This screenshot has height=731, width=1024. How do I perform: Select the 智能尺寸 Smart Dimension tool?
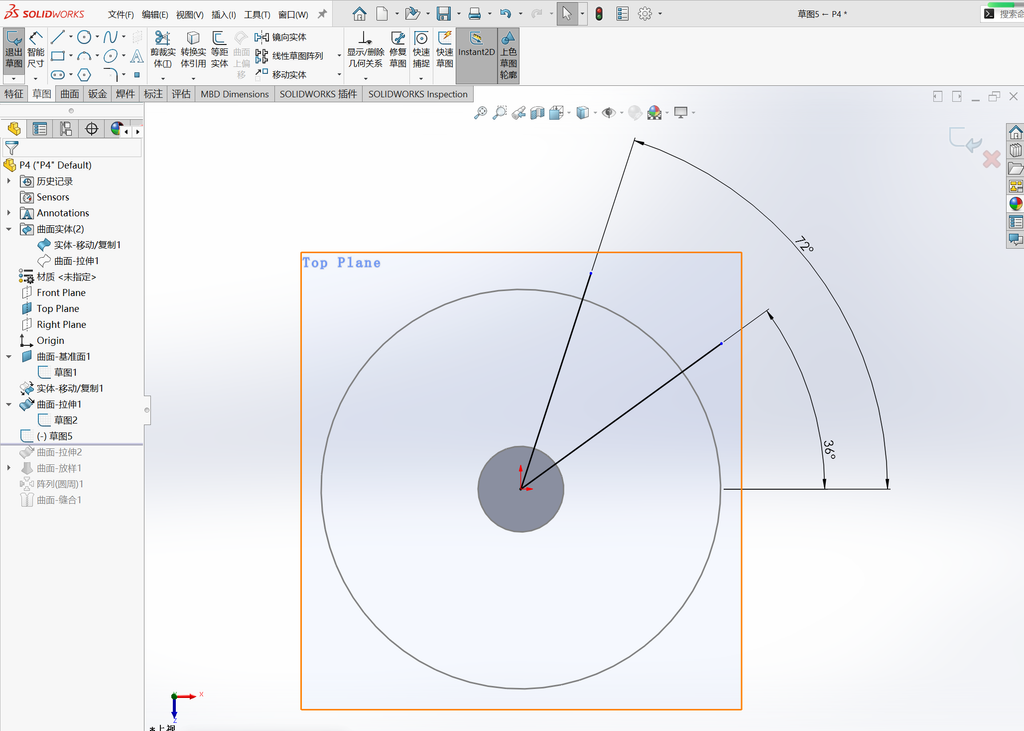[36, 50]
